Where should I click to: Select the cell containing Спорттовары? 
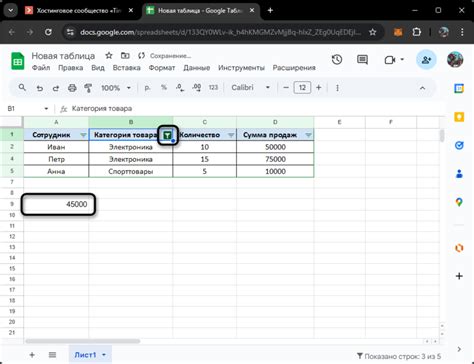pos(131,171)
